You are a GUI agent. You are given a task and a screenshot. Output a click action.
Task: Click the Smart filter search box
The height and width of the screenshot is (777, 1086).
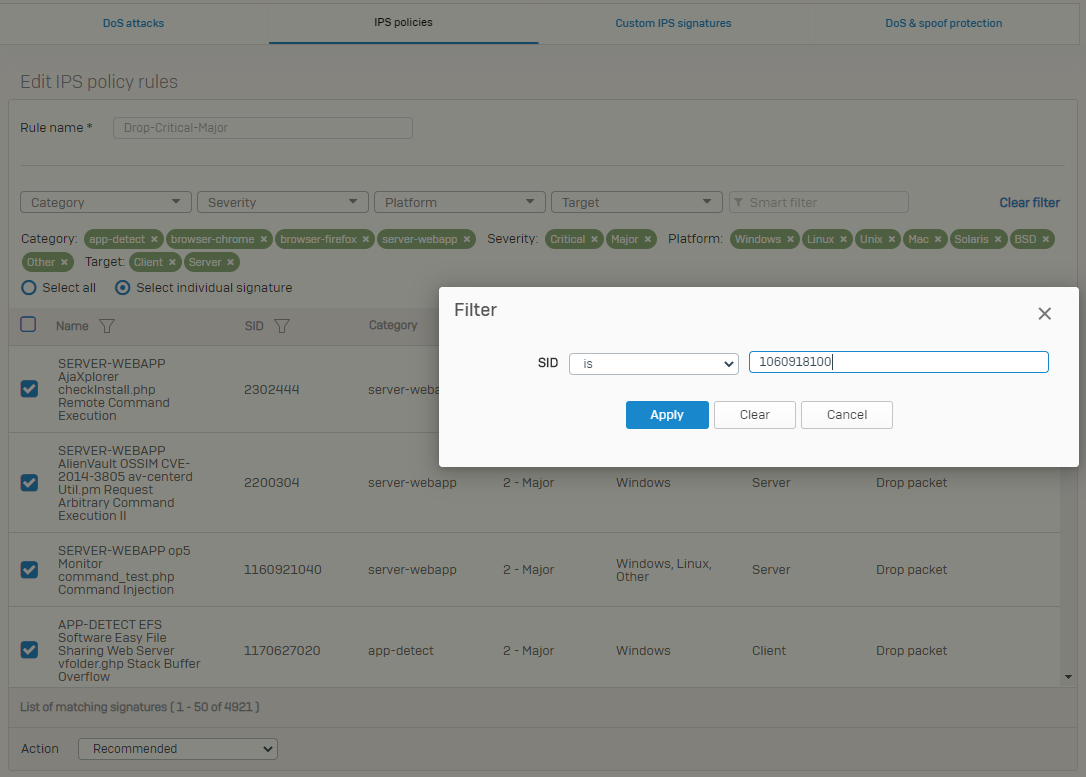pos(819,202)
